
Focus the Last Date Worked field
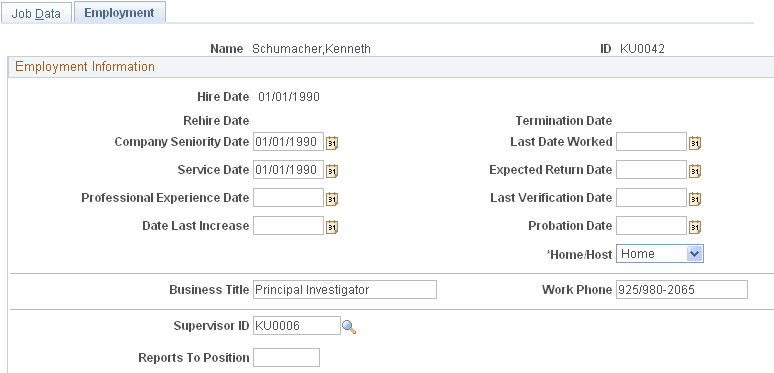point(651,142)
